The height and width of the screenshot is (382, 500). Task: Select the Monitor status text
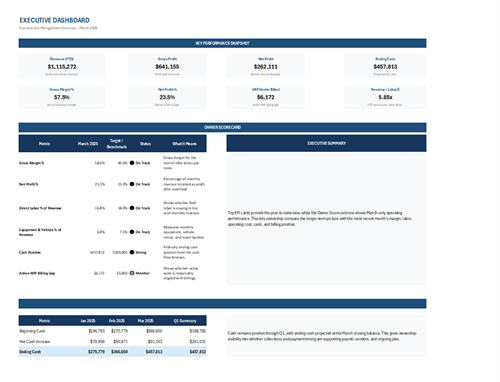pyautogui.click(x=143, y=273)
